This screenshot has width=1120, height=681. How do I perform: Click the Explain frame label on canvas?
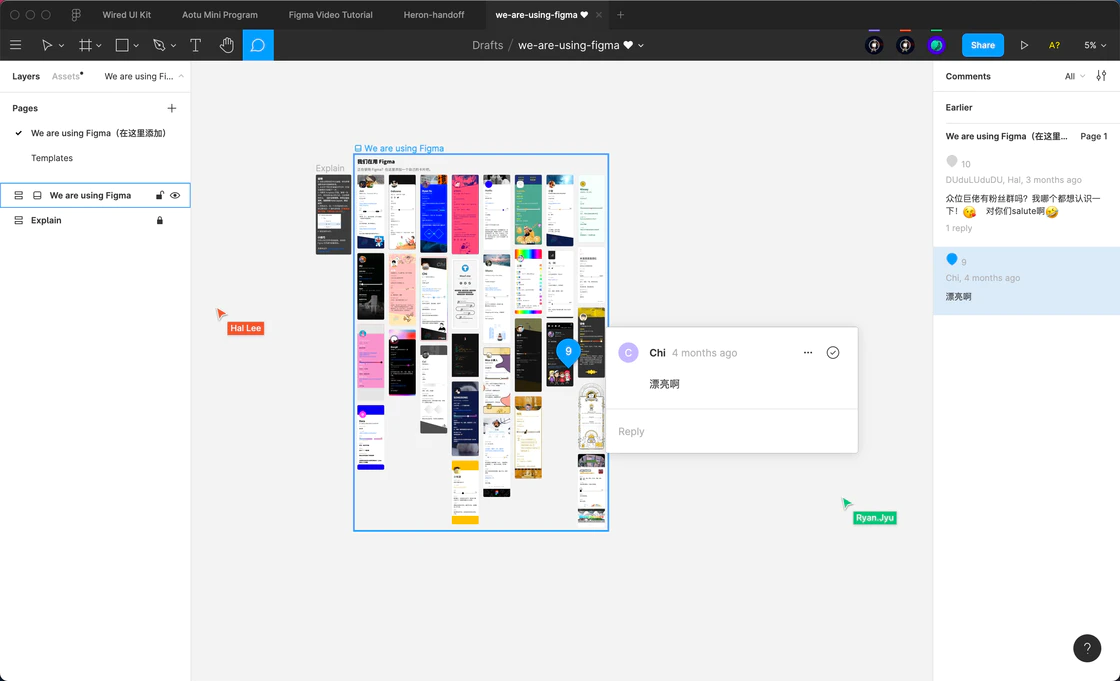pos(330,168)
